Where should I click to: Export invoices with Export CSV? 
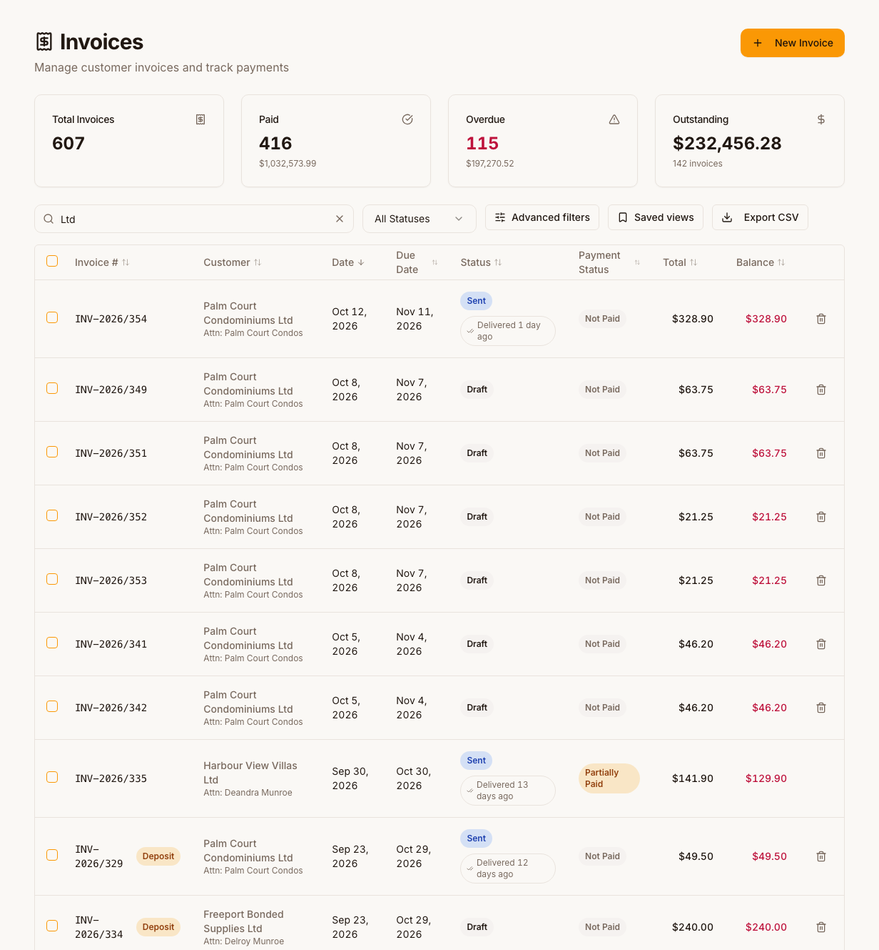[x=760, y=218]
